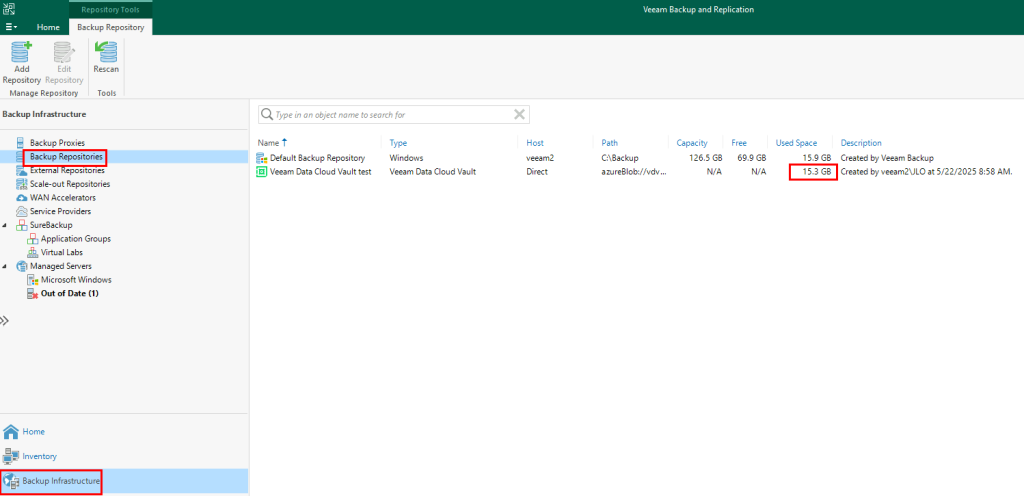1024x496 pixels.
Task: Expand navigation pane chevron button
Action: (x=4, y=320)
